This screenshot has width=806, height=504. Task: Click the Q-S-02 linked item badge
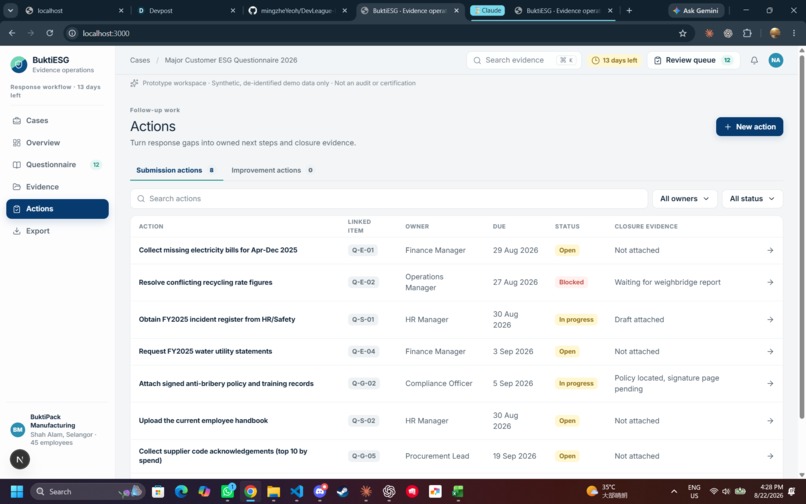click(x=363, y=421)
